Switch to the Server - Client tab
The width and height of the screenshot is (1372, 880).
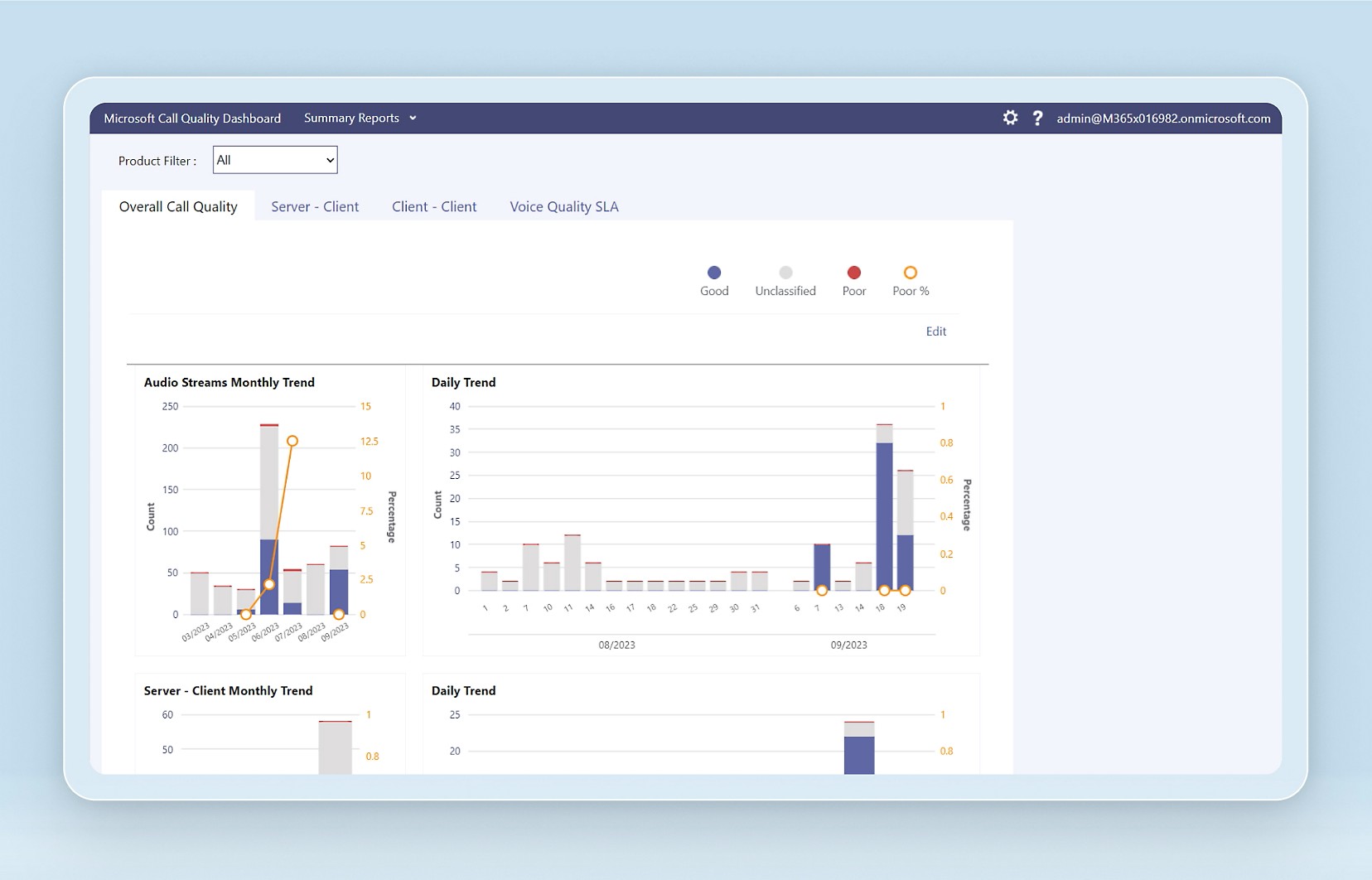click(315, 207)
